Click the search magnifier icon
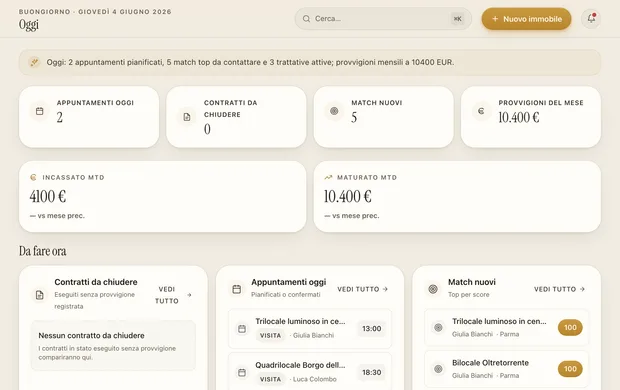Image resolution: width=620 pixels, height=390 pixels. (306, 19)
